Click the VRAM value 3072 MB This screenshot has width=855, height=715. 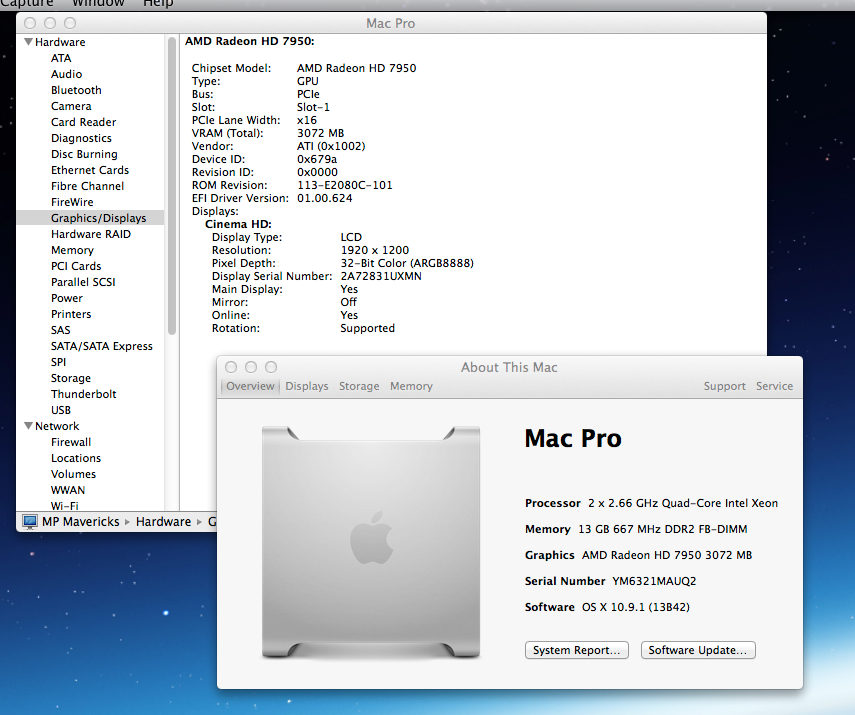pos(321,133)
